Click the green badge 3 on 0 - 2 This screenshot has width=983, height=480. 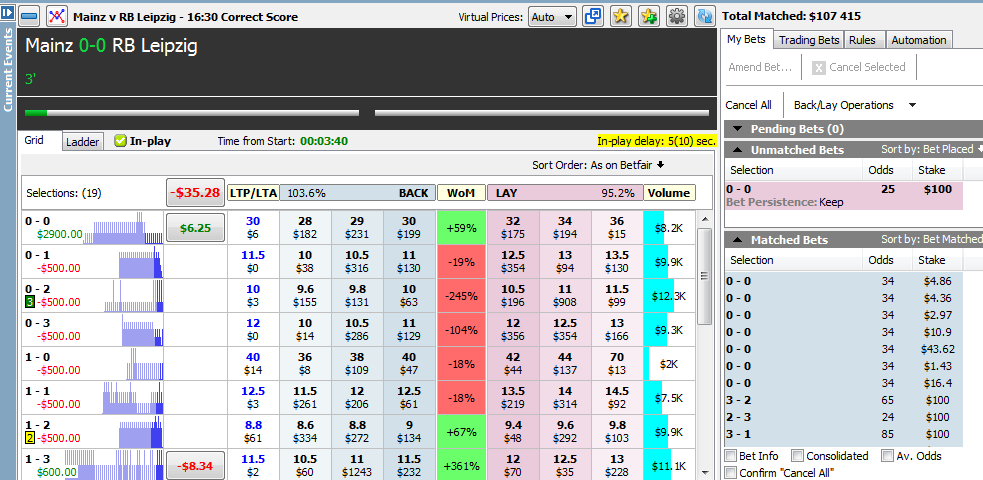29,302
